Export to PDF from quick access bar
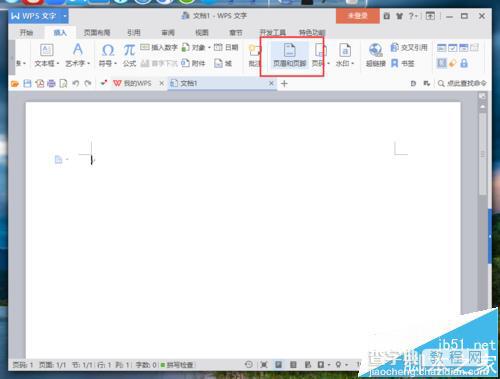Viewport: 500px width, 379px height. 39,84
